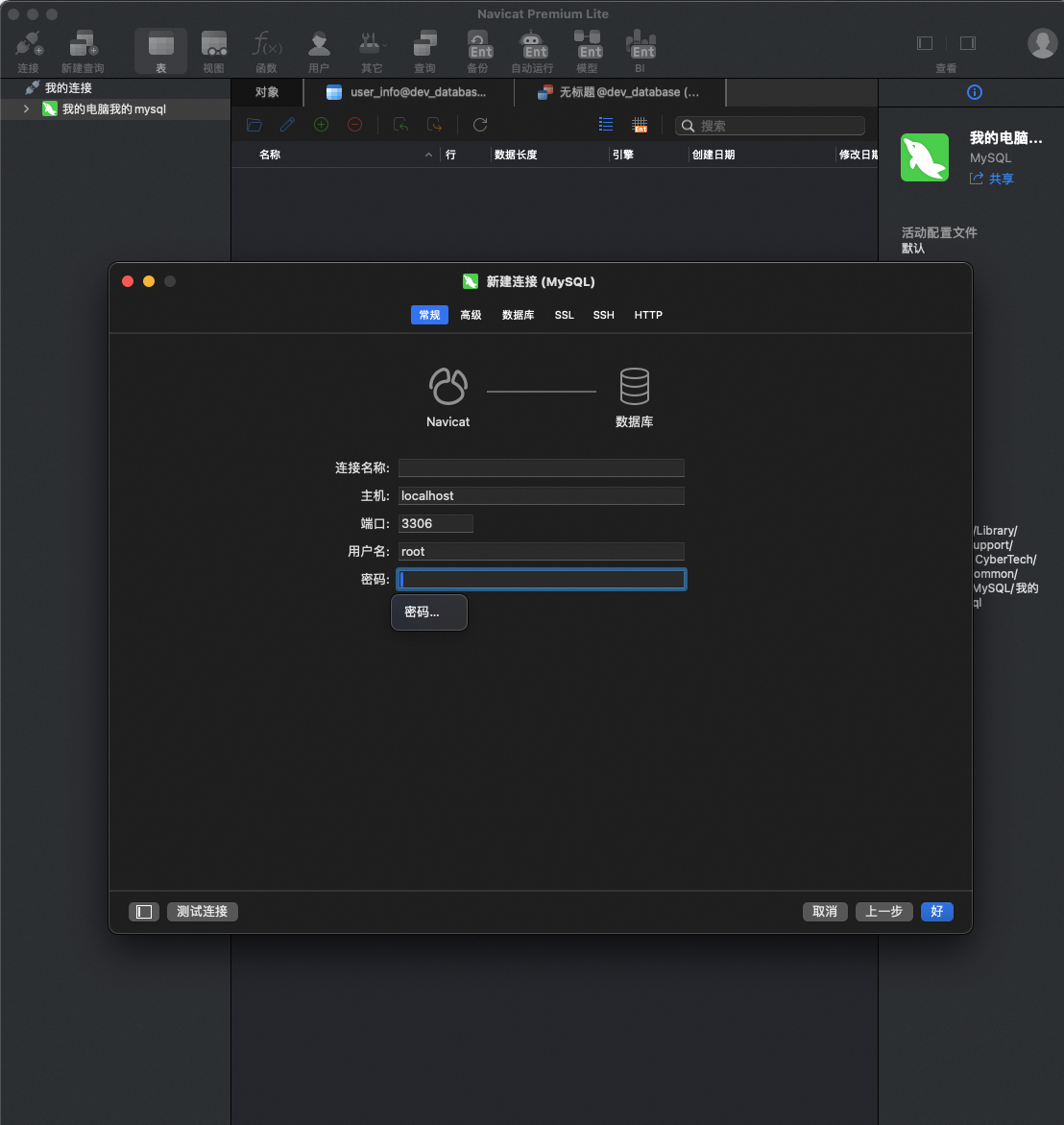The width and height of the screenshot is (1064, 1125).
Task: Switch to the user_info@dev_databas... tab
Action: click(x=409, y=92)
